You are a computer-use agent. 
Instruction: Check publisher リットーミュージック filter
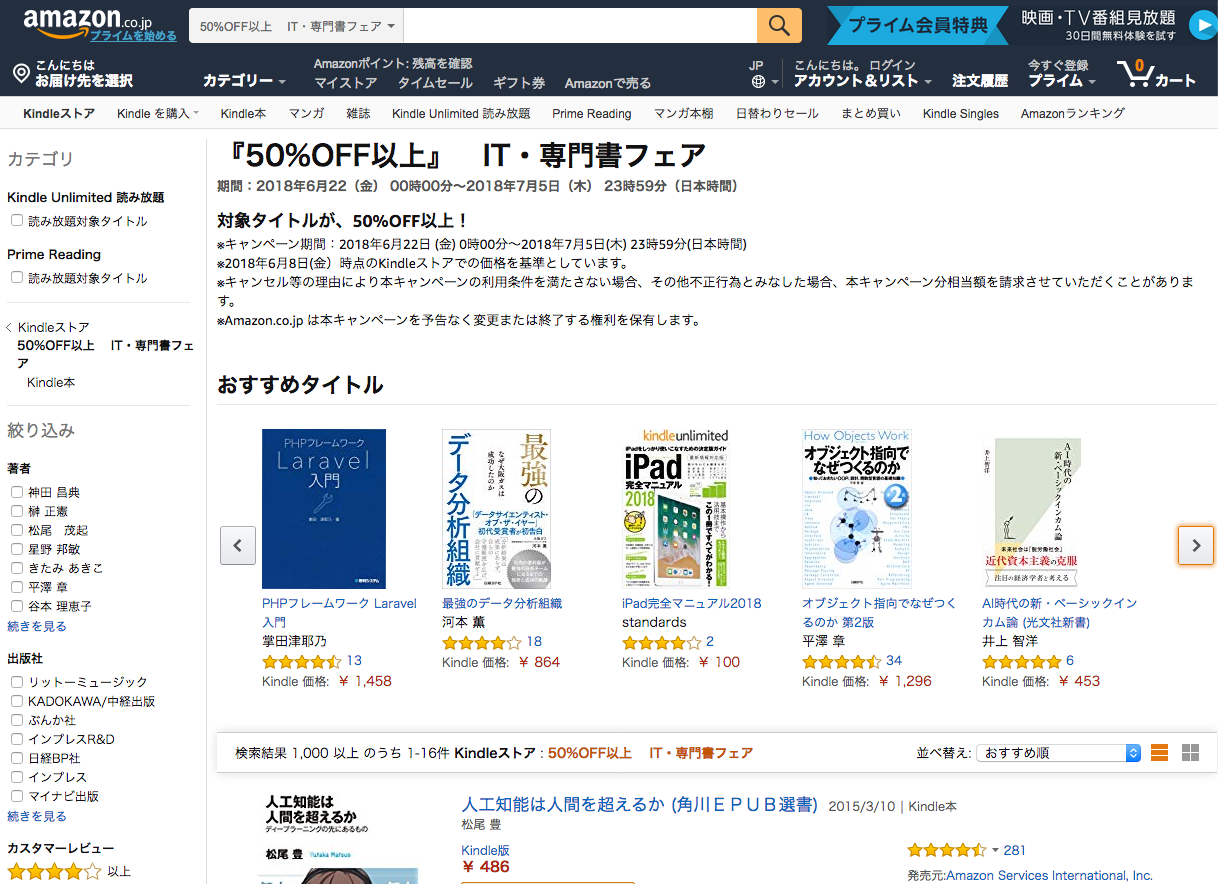[x=17, y=682]
